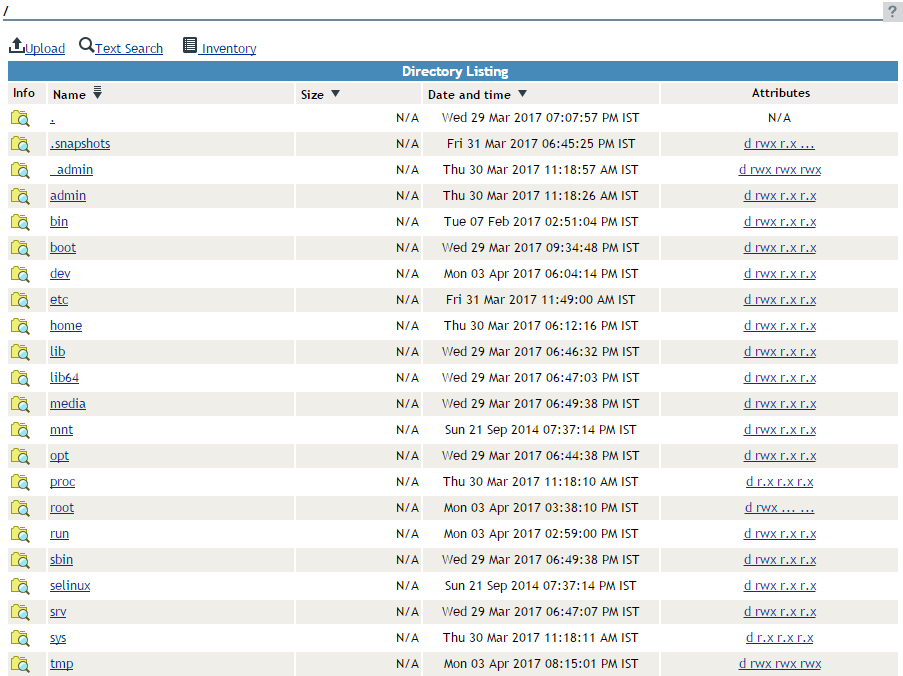Click the folder info icon beside "root"
The image size is (903, 676).
(x=20, y=507)
